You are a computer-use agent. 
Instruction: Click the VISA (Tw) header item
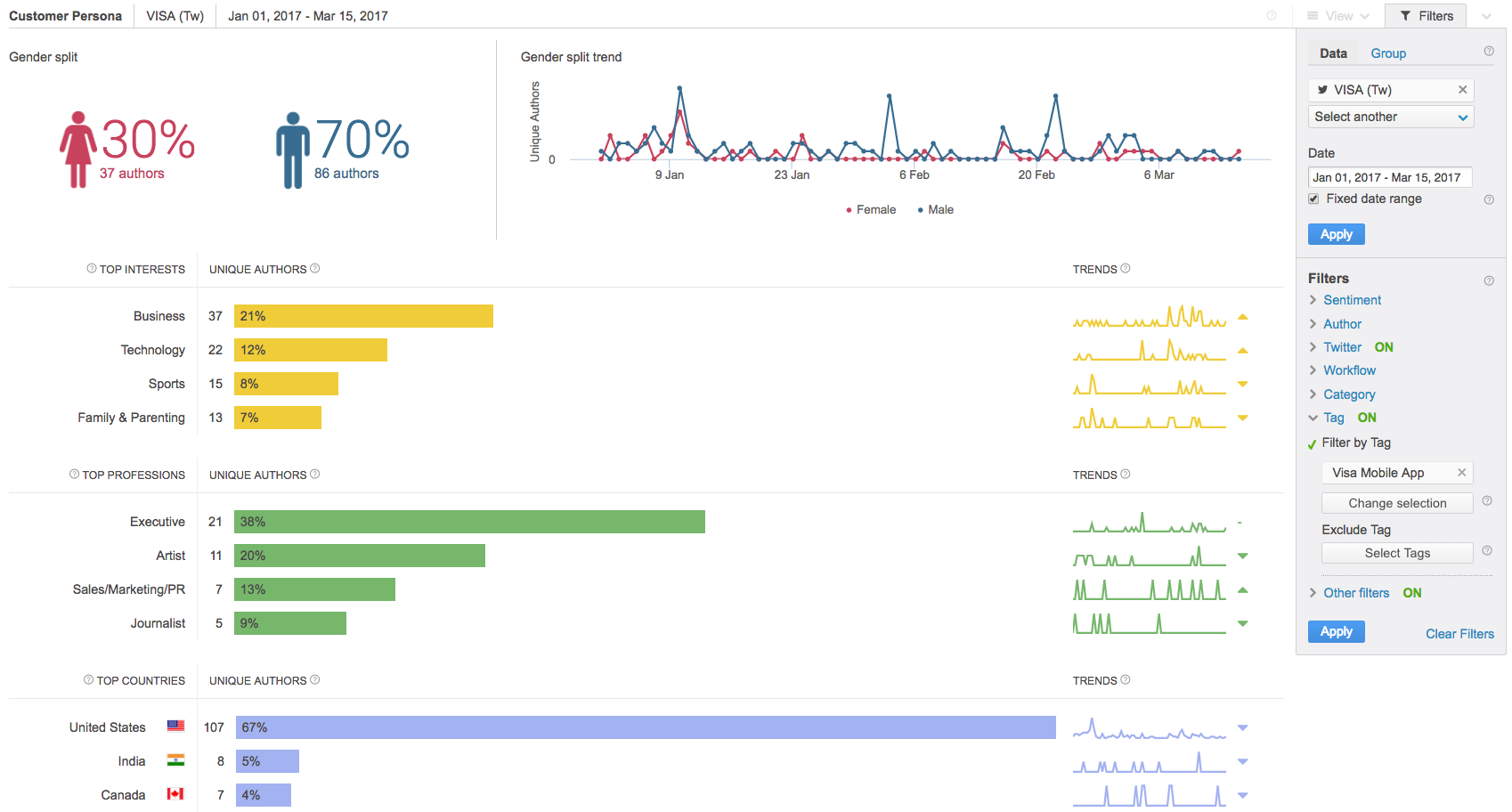tap(175, 16)
